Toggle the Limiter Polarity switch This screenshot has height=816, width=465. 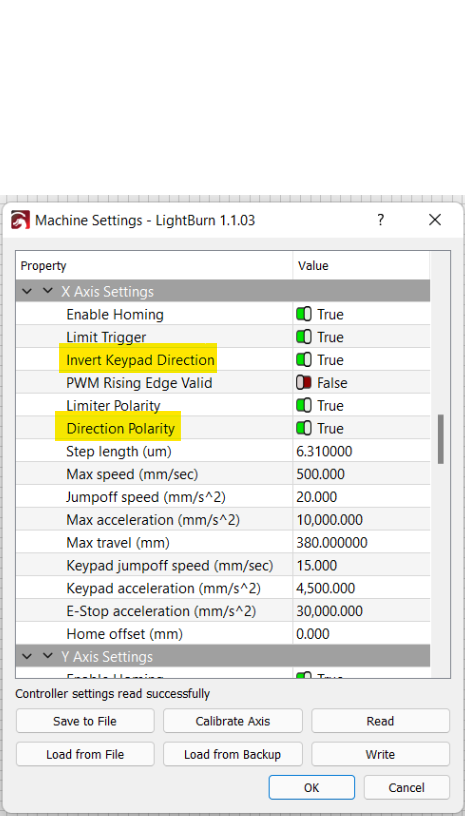[304, 405]
